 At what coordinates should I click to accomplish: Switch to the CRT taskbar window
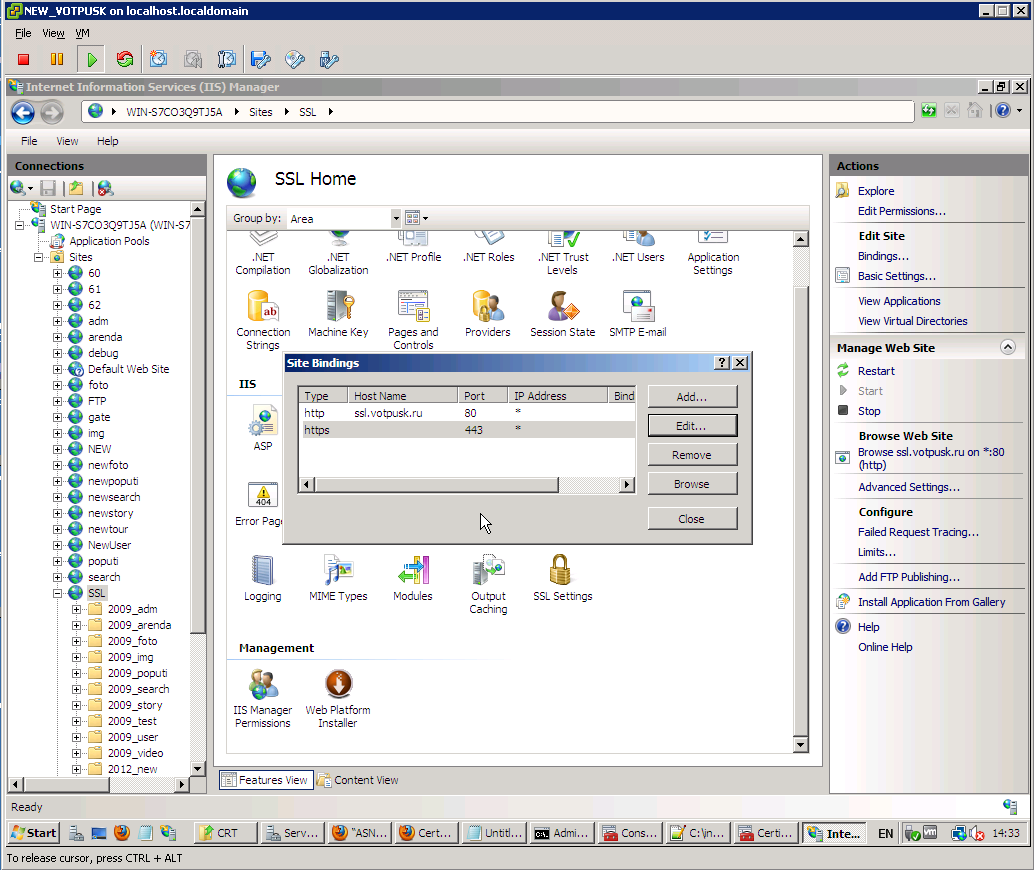(226, 833)
